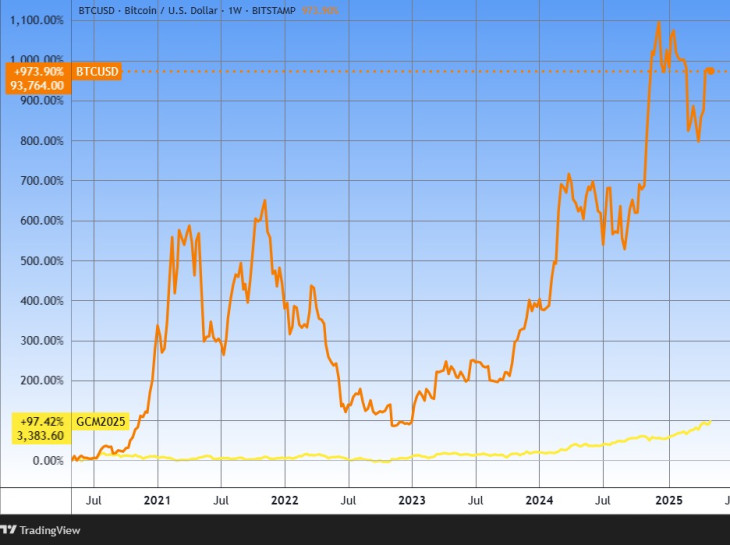Click the GCM2025 yellow label
This screenshot has width=730, height=545.
[101, 422]
